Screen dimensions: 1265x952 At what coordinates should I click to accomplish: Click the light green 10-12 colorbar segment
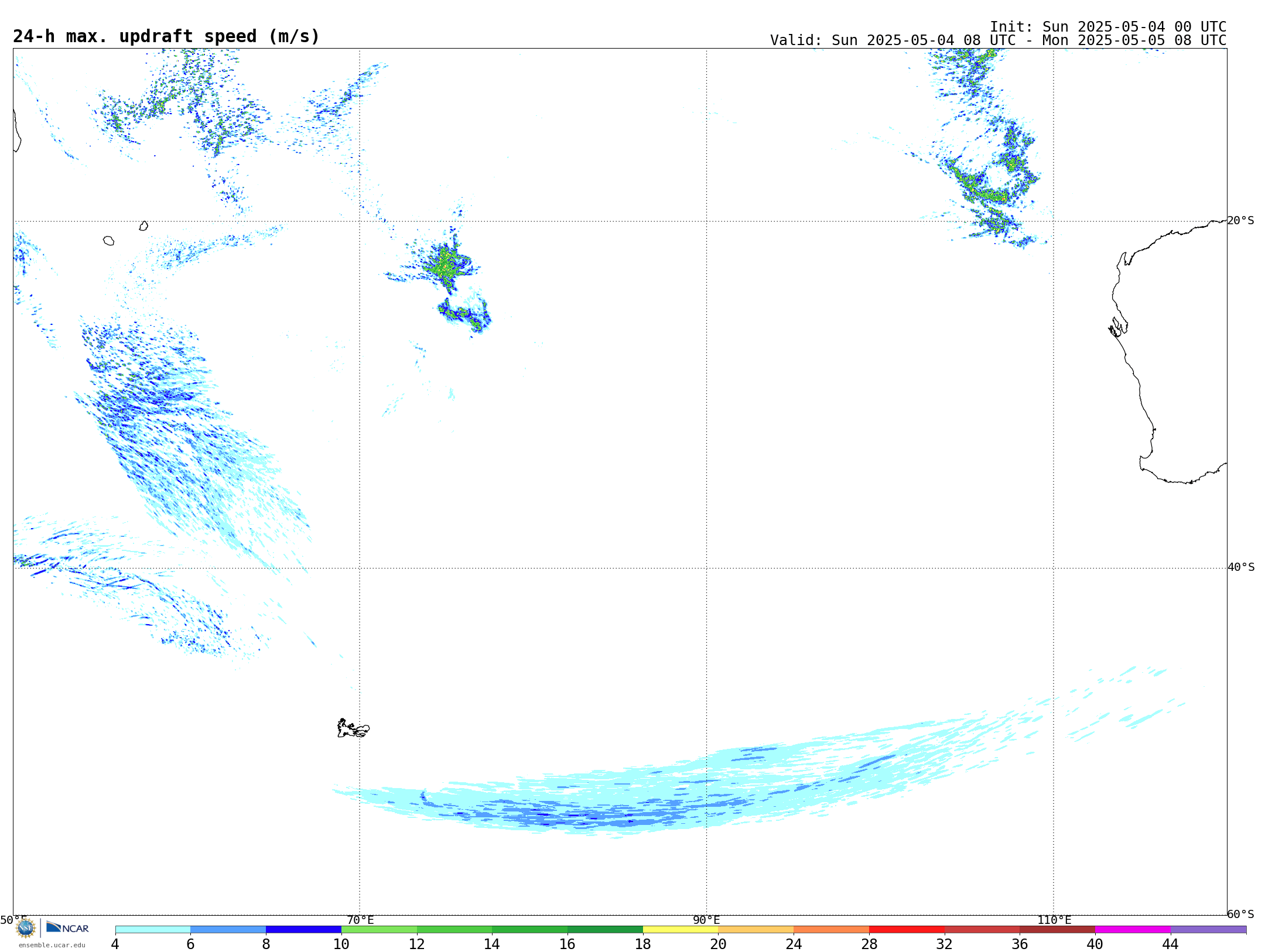point(379,929)
